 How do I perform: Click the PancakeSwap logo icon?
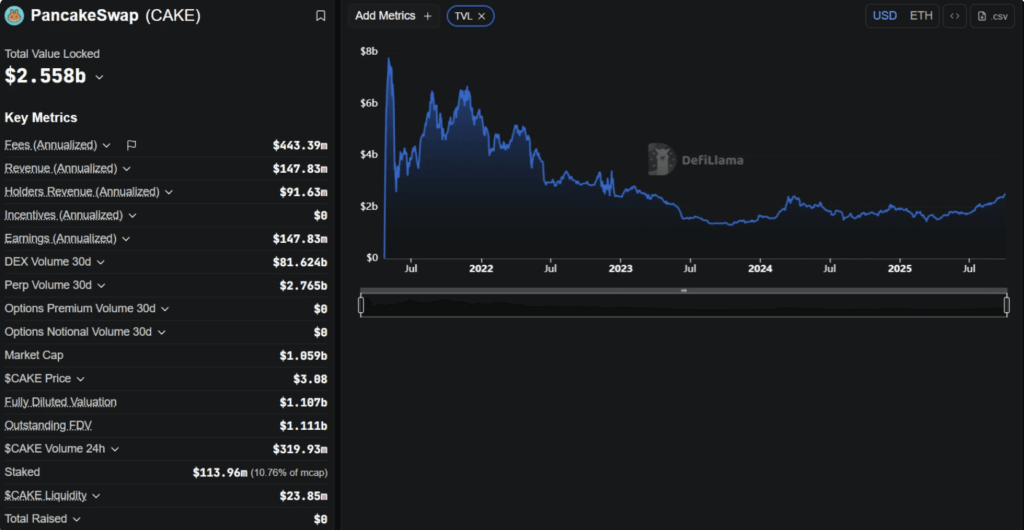coord(15,16)
